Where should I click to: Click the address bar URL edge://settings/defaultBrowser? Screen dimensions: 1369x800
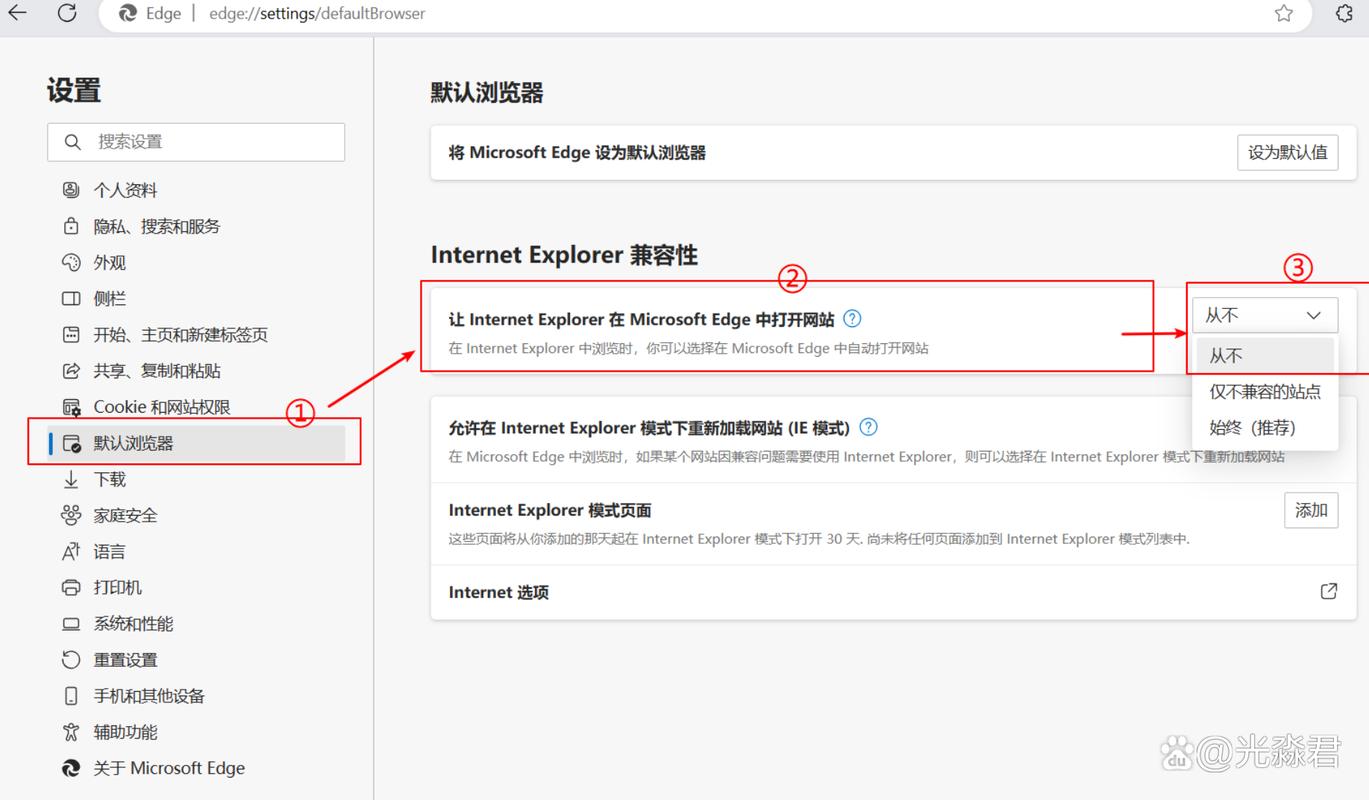pyautogui.click(x=317, y=14)
